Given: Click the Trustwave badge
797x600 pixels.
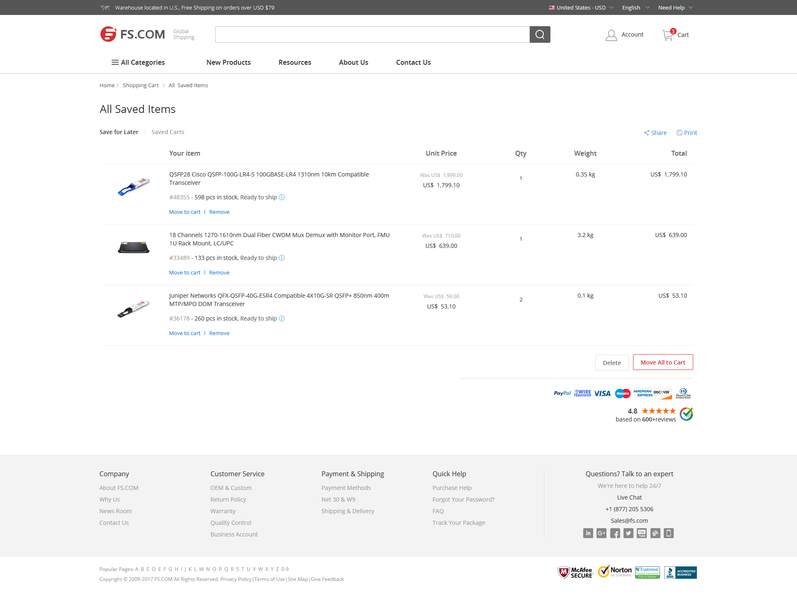Looking at the screenshot, I should (x=647, y=572).
